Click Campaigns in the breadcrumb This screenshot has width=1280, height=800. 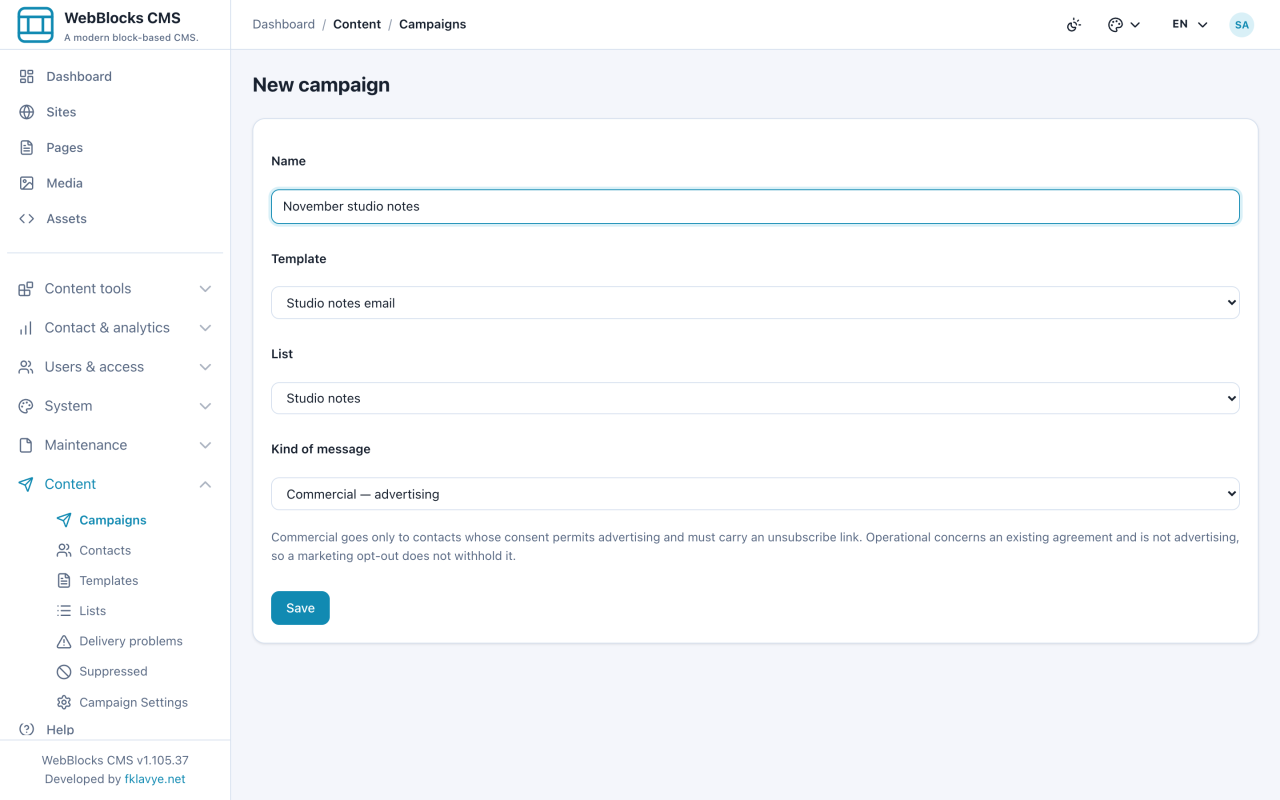tap(432, 24)
